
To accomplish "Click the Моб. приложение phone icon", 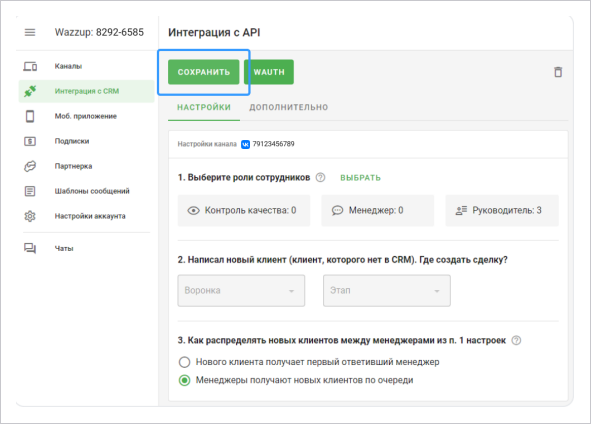I will pyautogui.click(x=30, y=116).
